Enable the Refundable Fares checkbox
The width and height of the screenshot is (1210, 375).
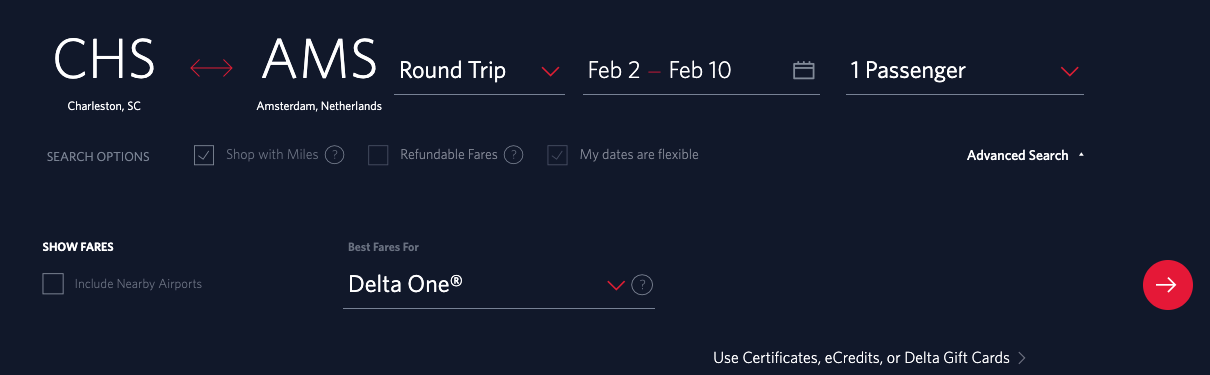pos(378,155)
